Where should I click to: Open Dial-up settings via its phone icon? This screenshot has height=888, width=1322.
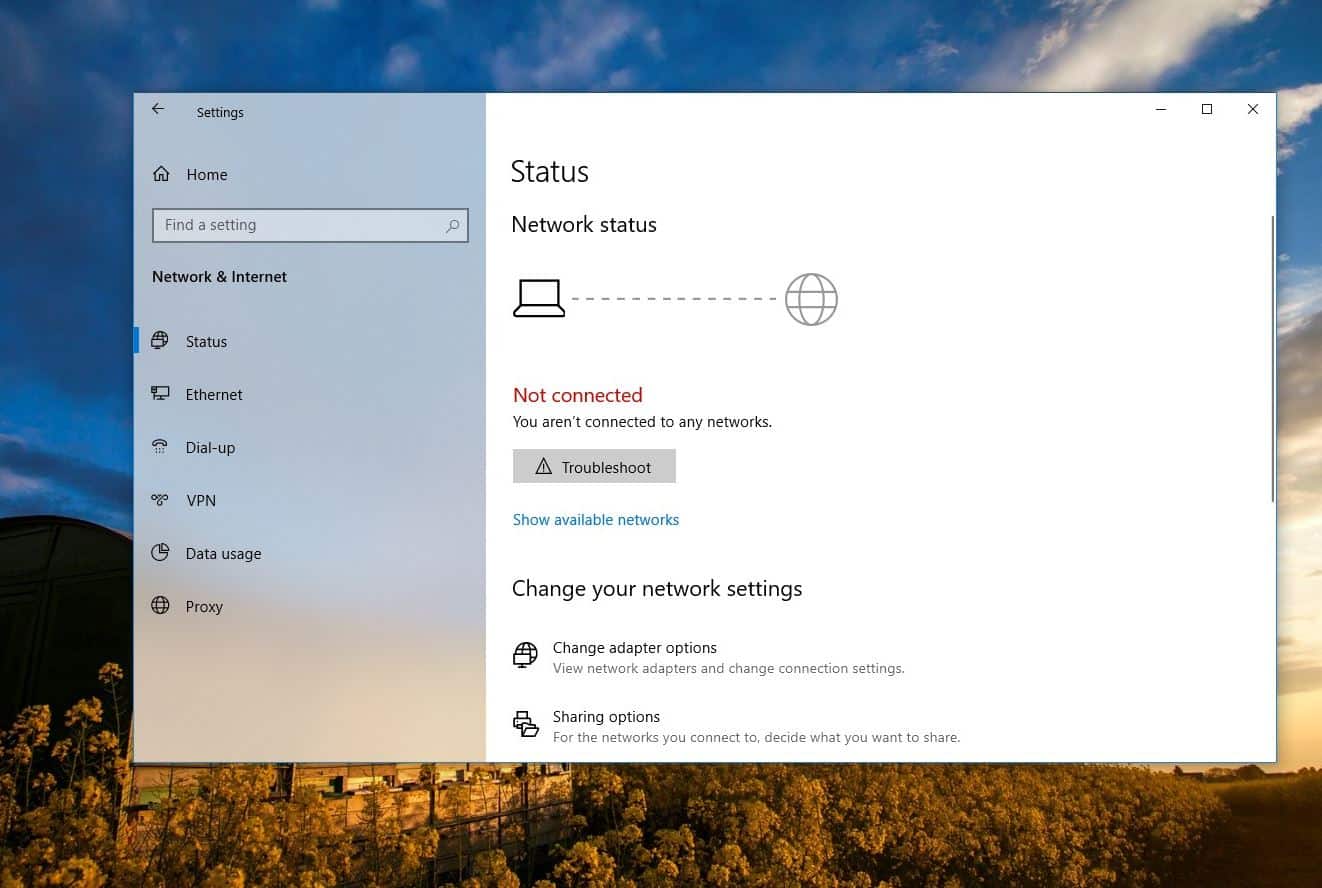[161, 447]
